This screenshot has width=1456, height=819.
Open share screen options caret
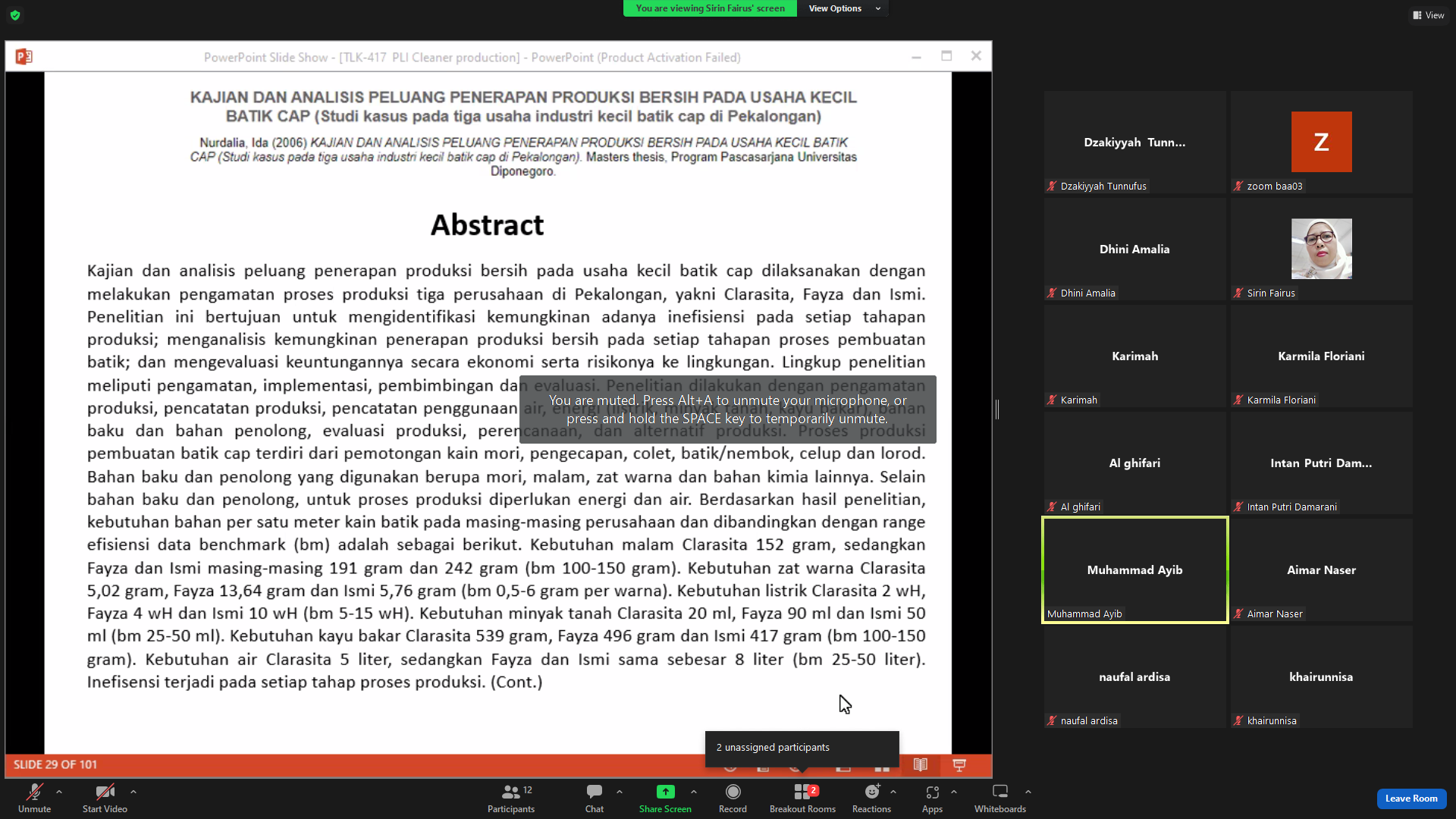[694, 792]
